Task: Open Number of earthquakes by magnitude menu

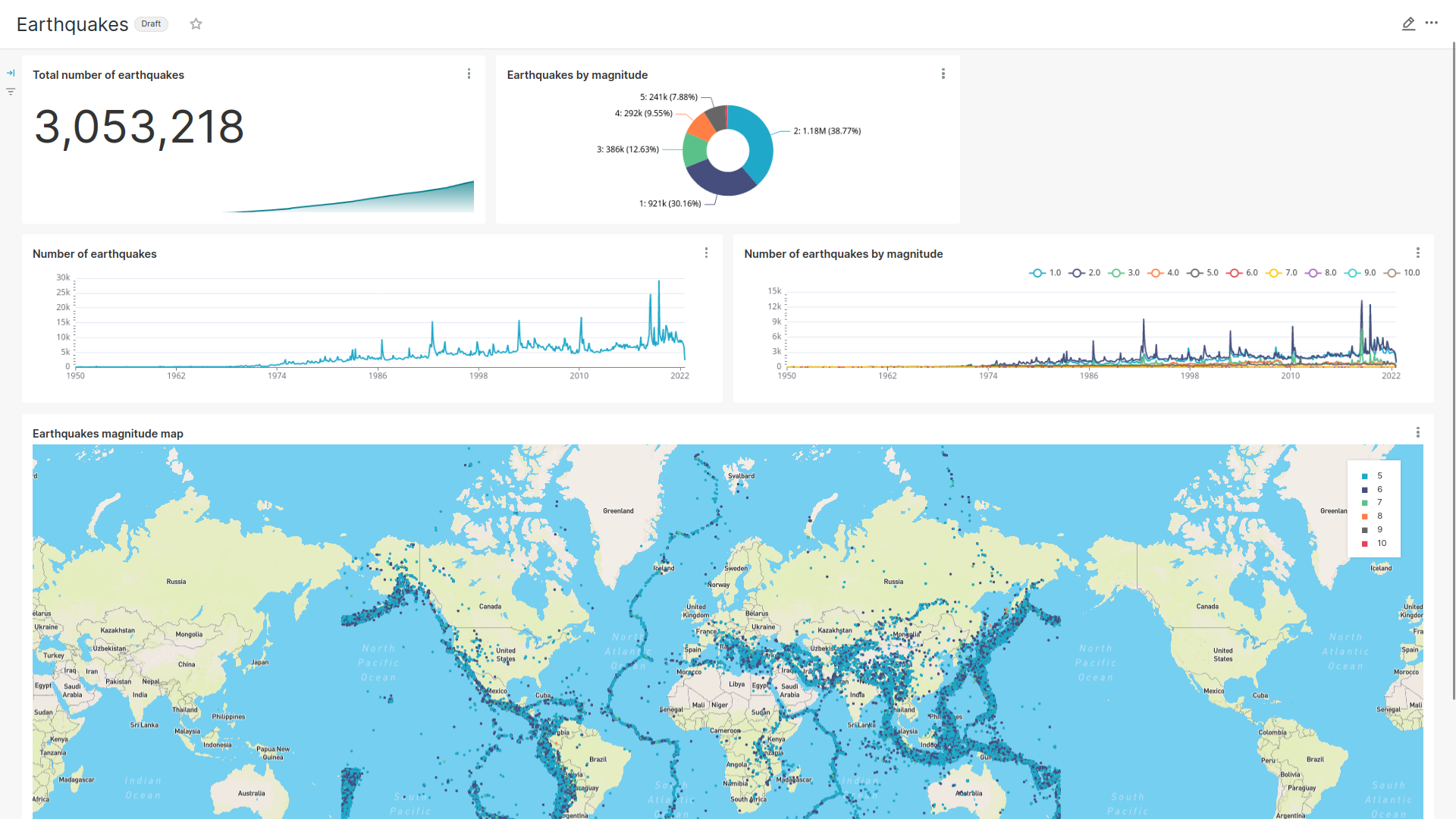Action: coord(1417,253)
